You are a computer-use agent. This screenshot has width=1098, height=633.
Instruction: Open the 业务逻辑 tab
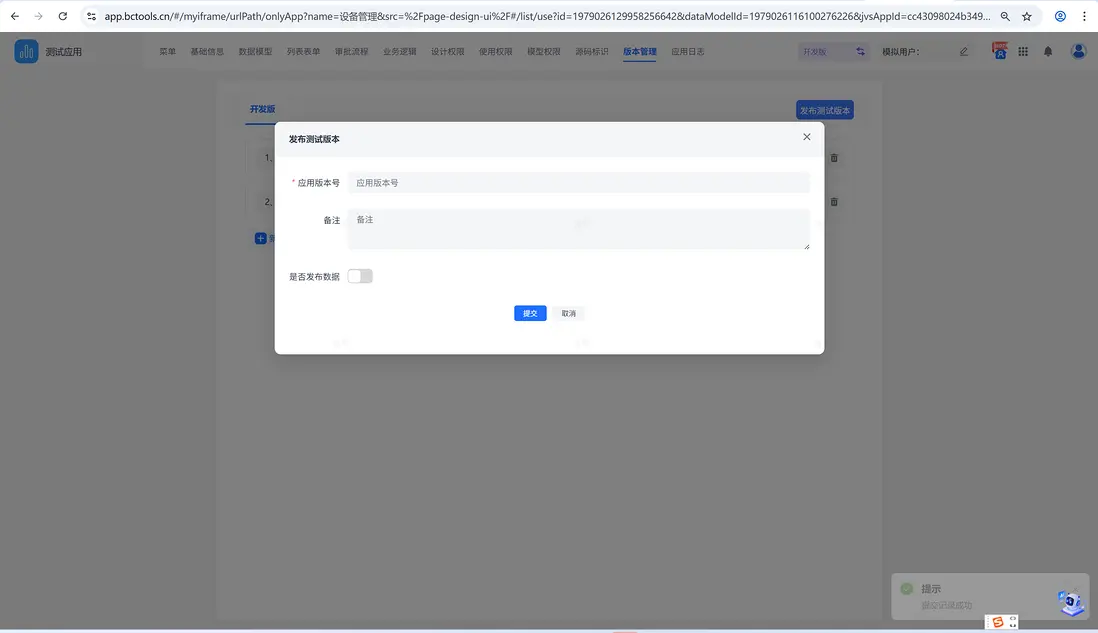(x=400, y=51)
